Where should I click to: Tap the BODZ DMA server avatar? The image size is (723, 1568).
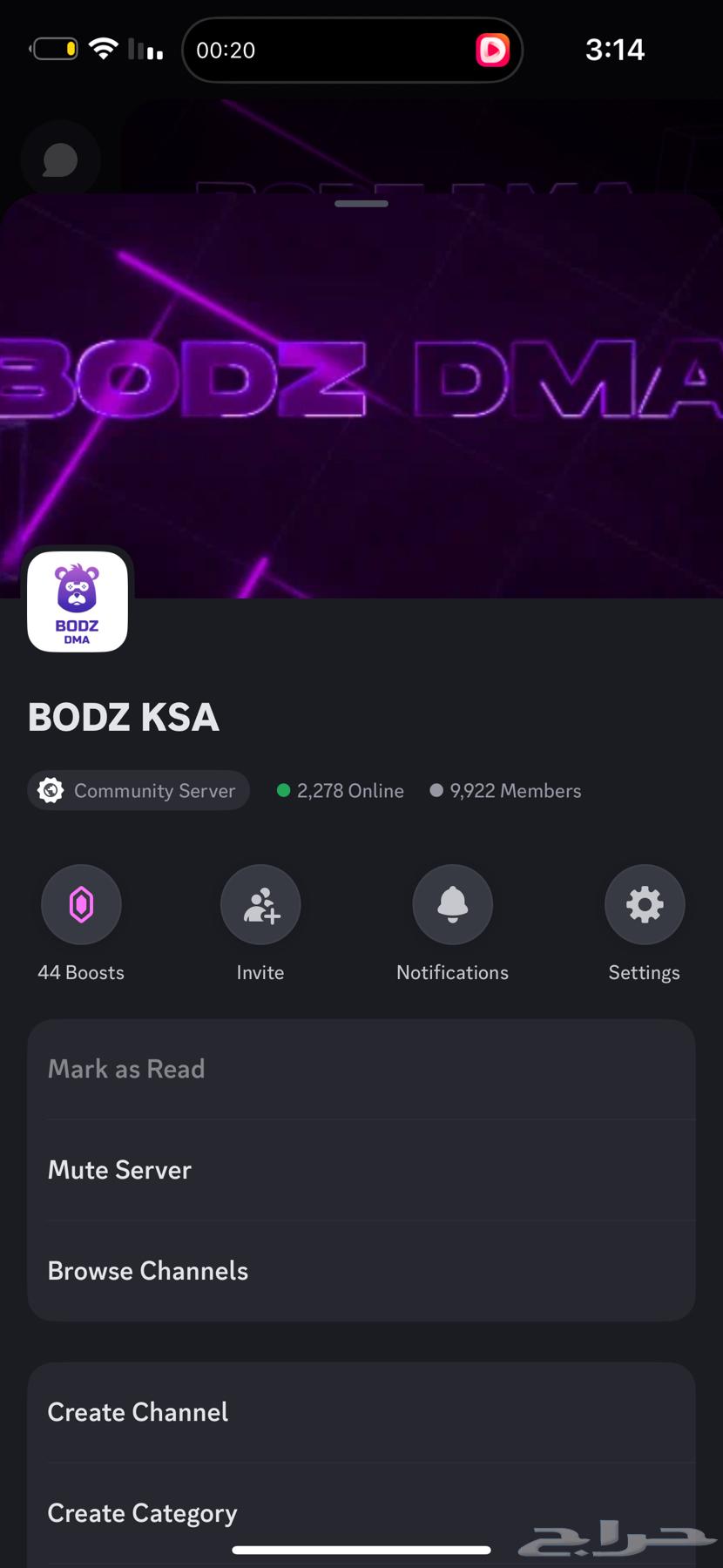click(78, 601)
